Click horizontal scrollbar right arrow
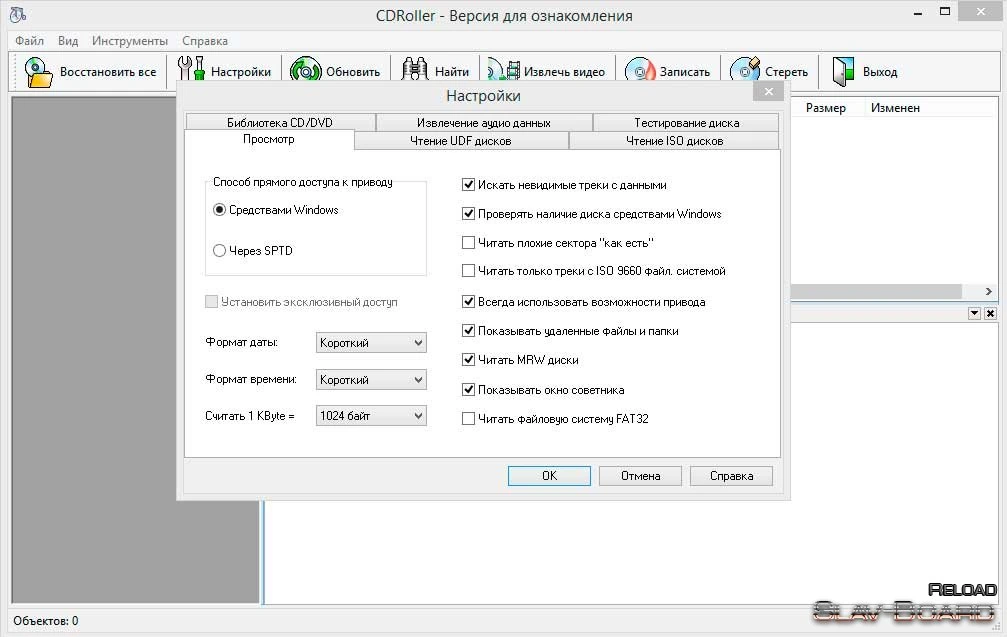This screenshot has width=1007, height=637. 989,292
